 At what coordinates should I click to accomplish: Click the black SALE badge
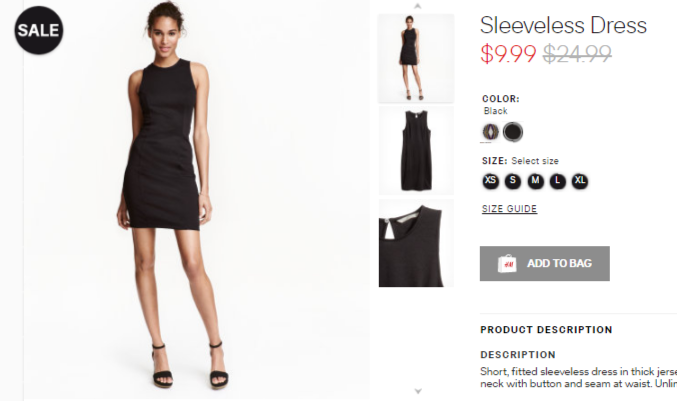[39, 30]
